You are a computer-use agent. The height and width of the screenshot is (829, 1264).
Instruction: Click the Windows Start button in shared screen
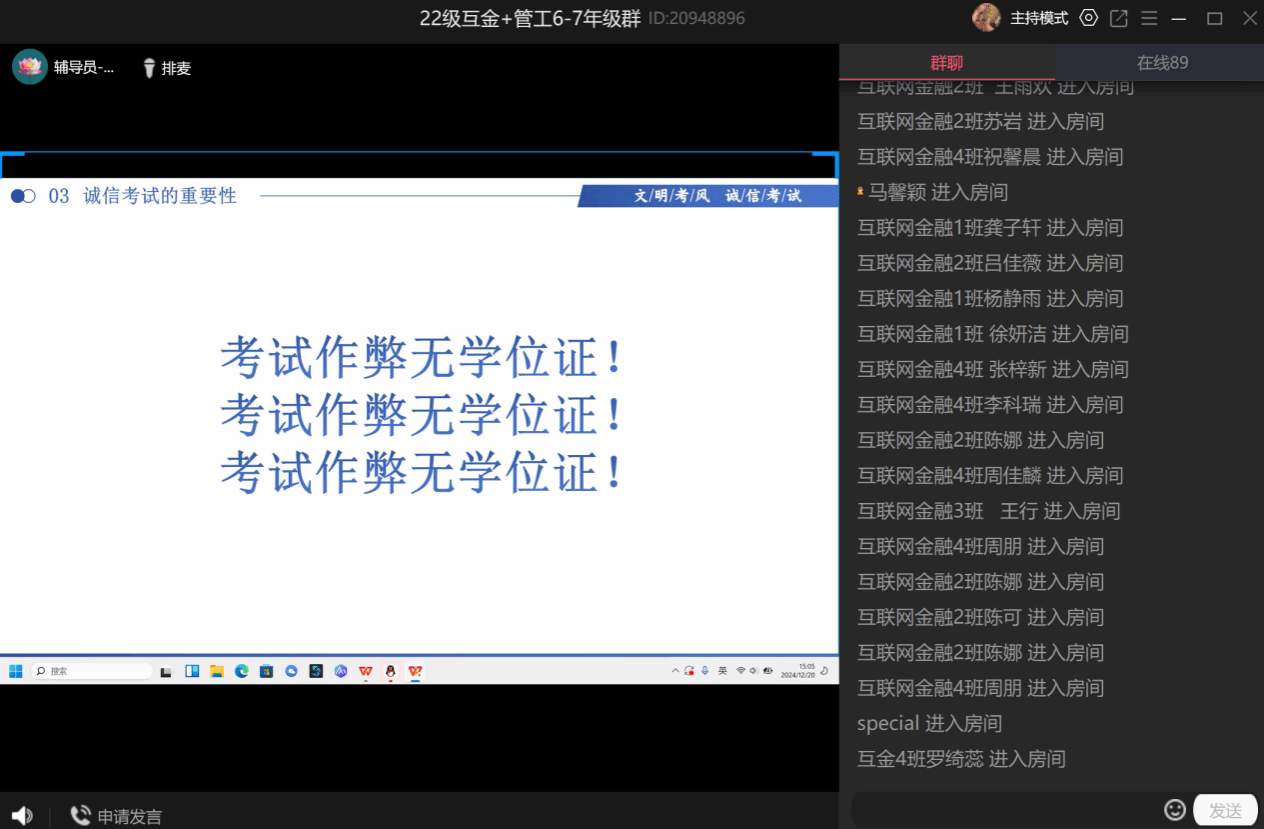pyautogui.click(x=16, y=671)
